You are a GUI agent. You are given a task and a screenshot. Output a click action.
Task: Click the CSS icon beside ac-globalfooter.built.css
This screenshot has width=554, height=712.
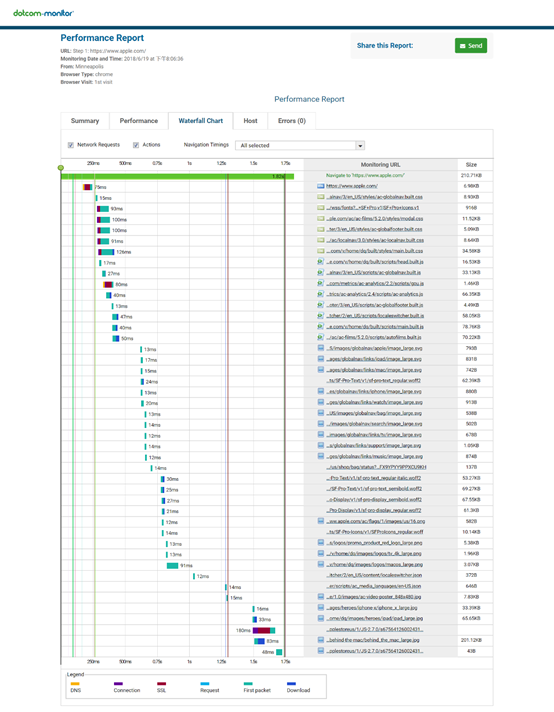[321, 229]
